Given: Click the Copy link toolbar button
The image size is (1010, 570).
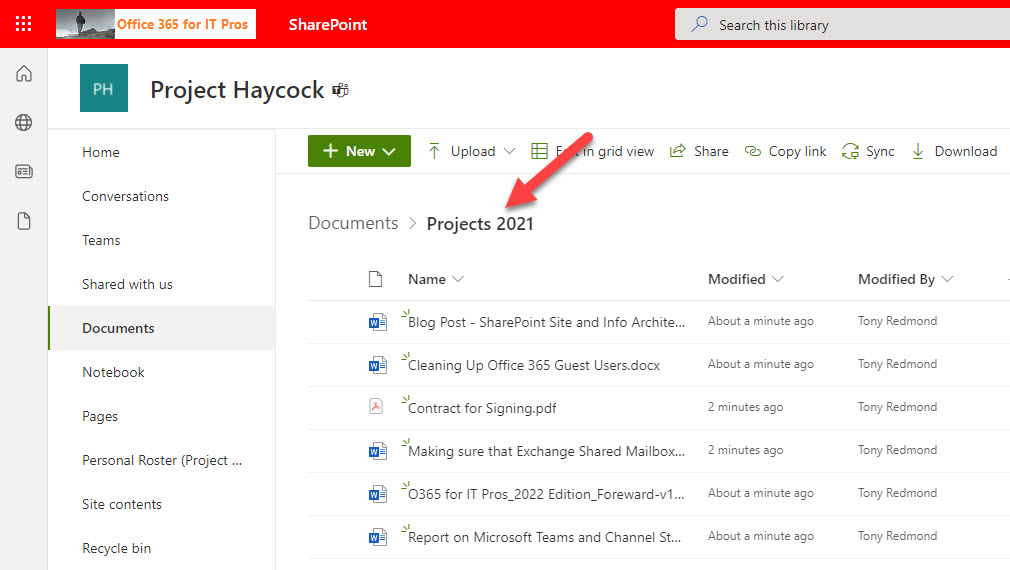Looking at the screenshot, I should coord(786,151).
